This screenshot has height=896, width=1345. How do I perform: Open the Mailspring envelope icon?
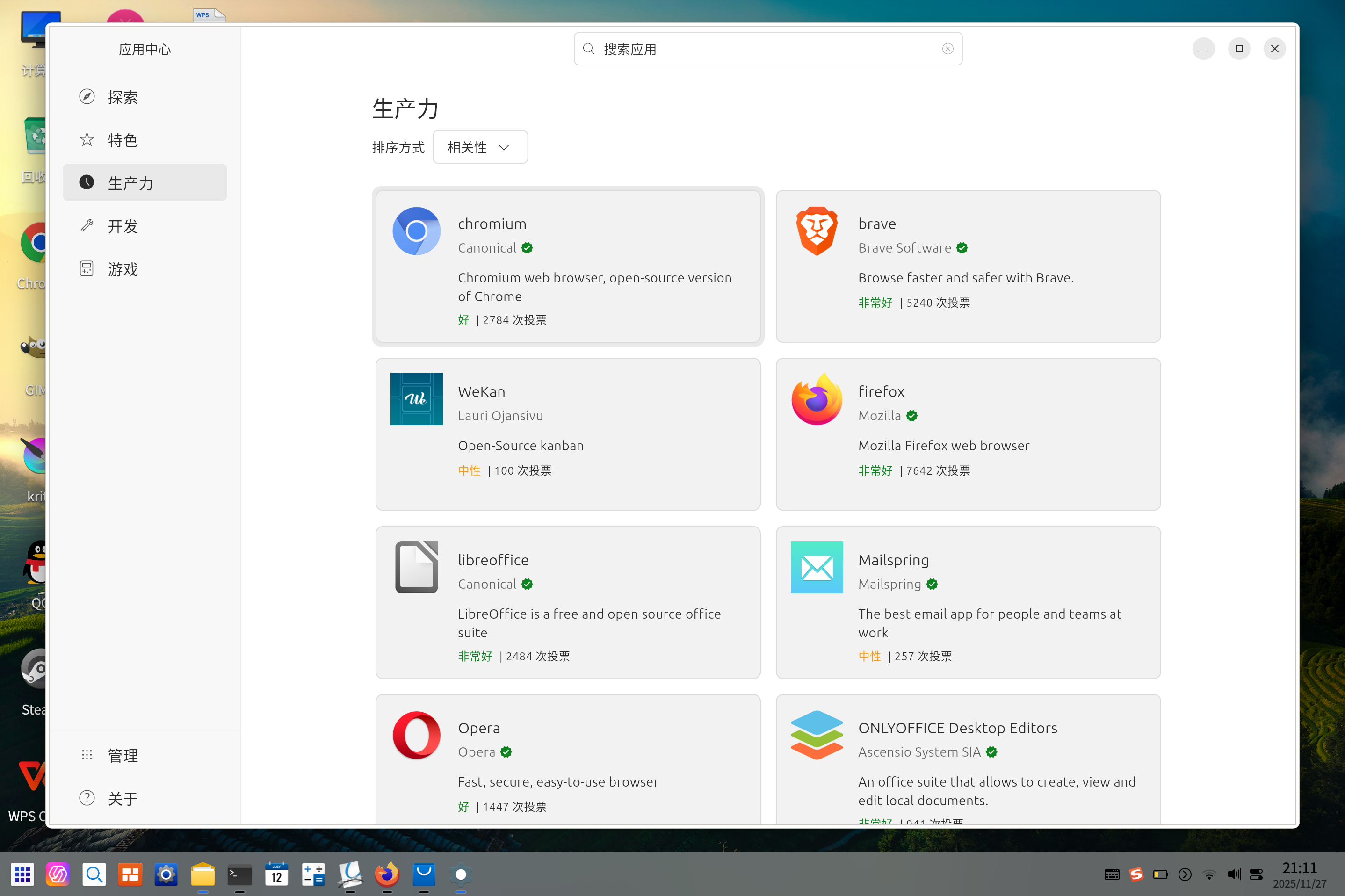pyautogui.click(x=817, y=567)
